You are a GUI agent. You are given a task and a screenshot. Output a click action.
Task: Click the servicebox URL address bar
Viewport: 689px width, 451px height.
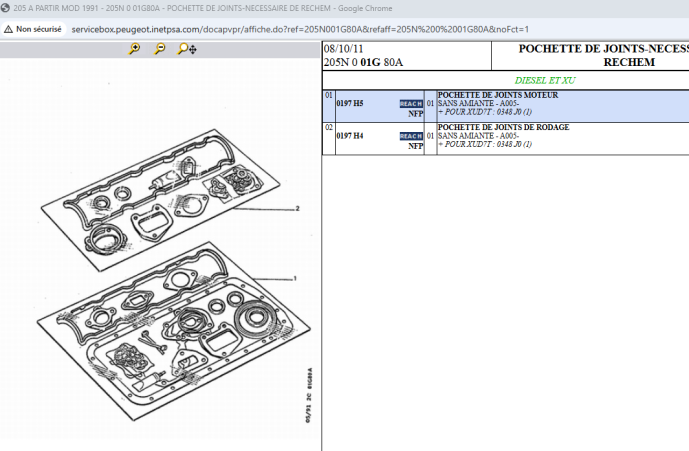[300, 29]
